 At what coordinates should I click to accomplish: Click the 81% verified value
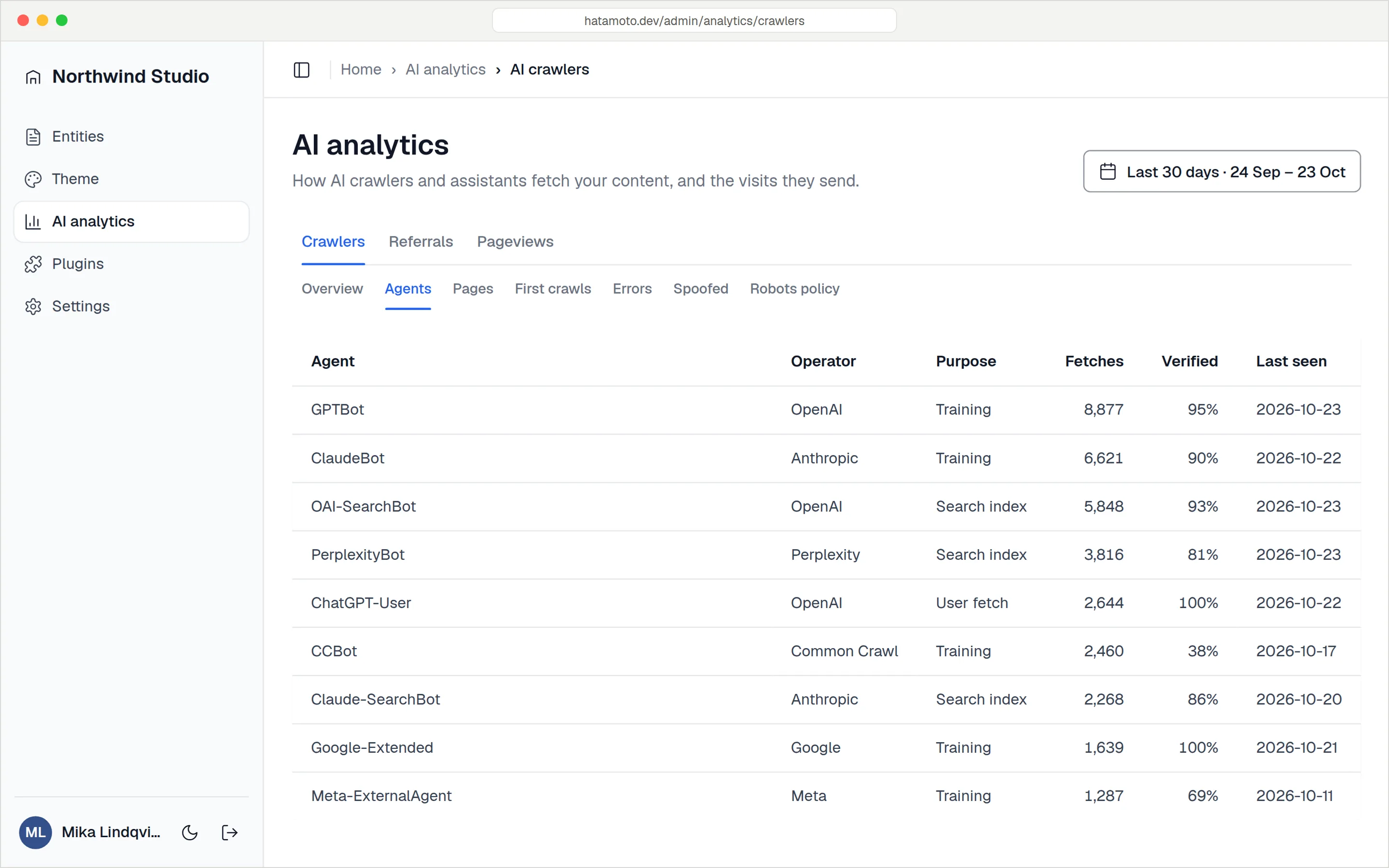pyautogui.click(x=1202, y=555)
